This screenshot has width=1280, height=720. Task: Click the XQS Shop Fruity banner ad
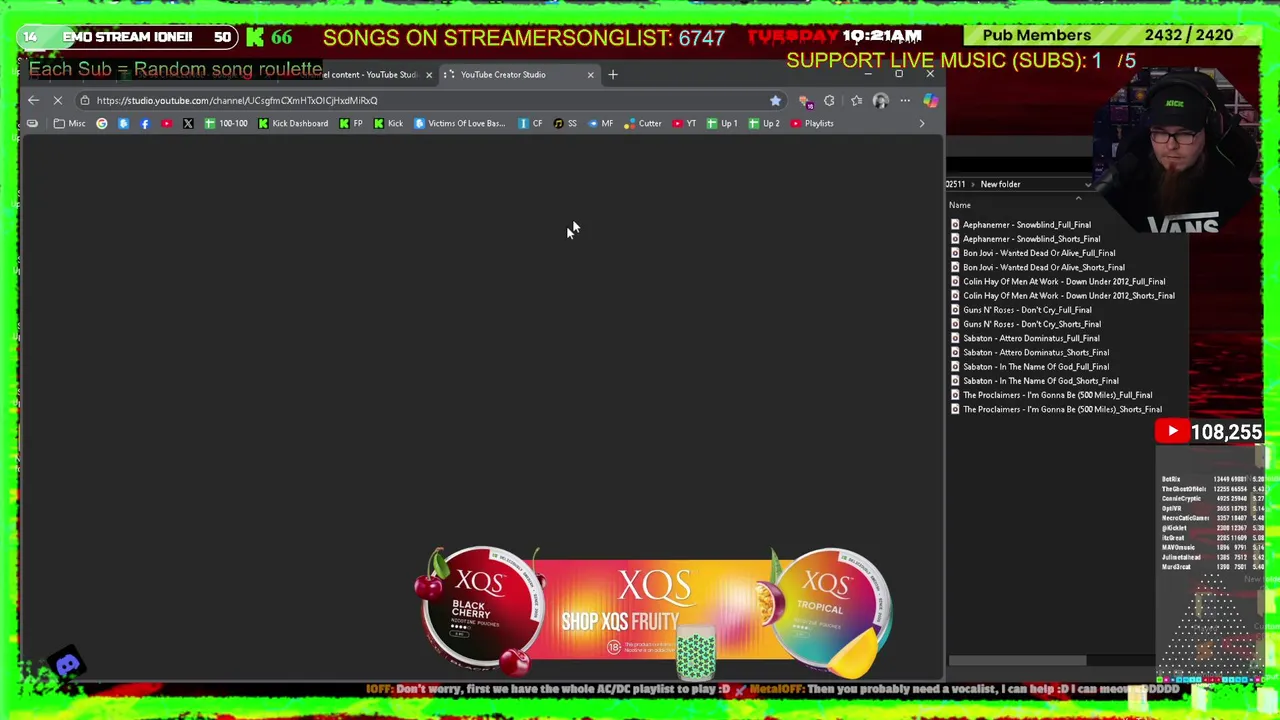coord(655,610)
